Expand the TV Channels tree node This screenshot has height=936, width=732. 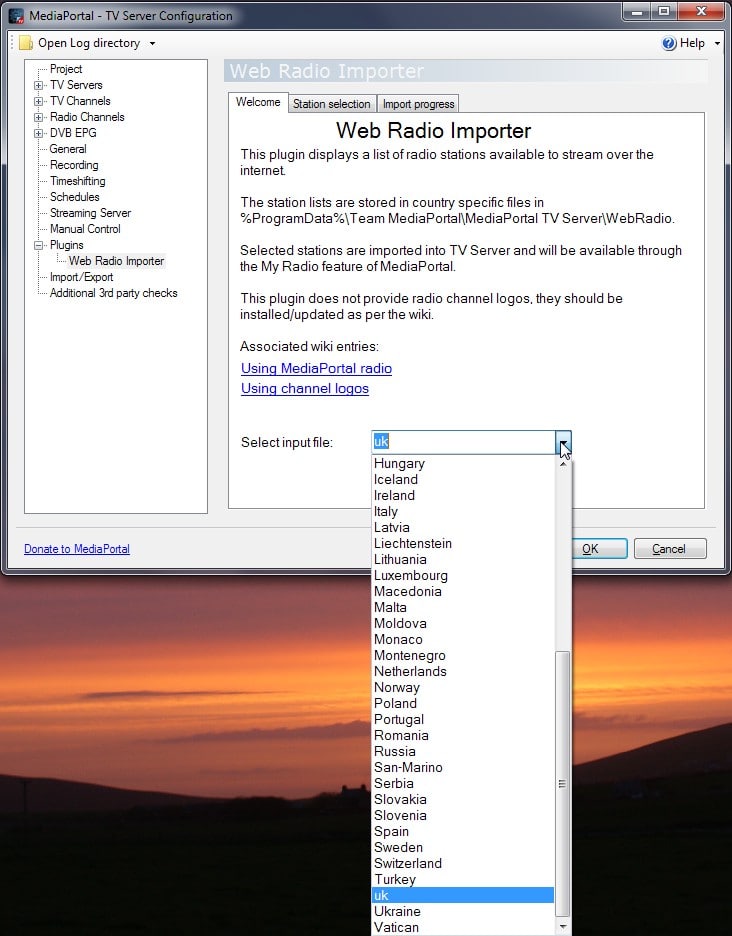point(38,101)
